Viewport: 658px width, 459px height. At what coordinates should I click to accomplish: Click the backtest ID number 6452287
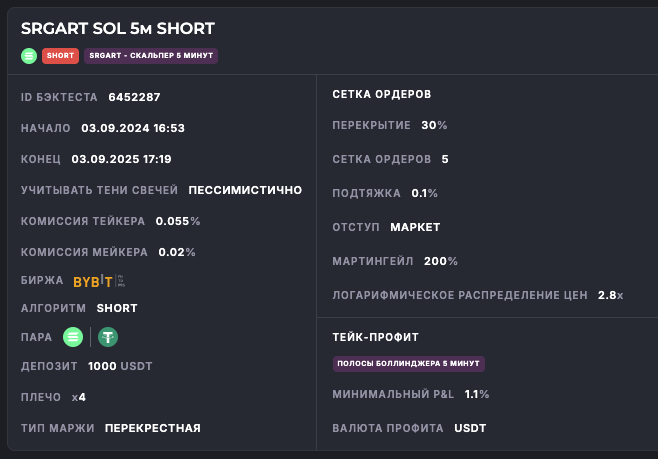click(134, 97)
